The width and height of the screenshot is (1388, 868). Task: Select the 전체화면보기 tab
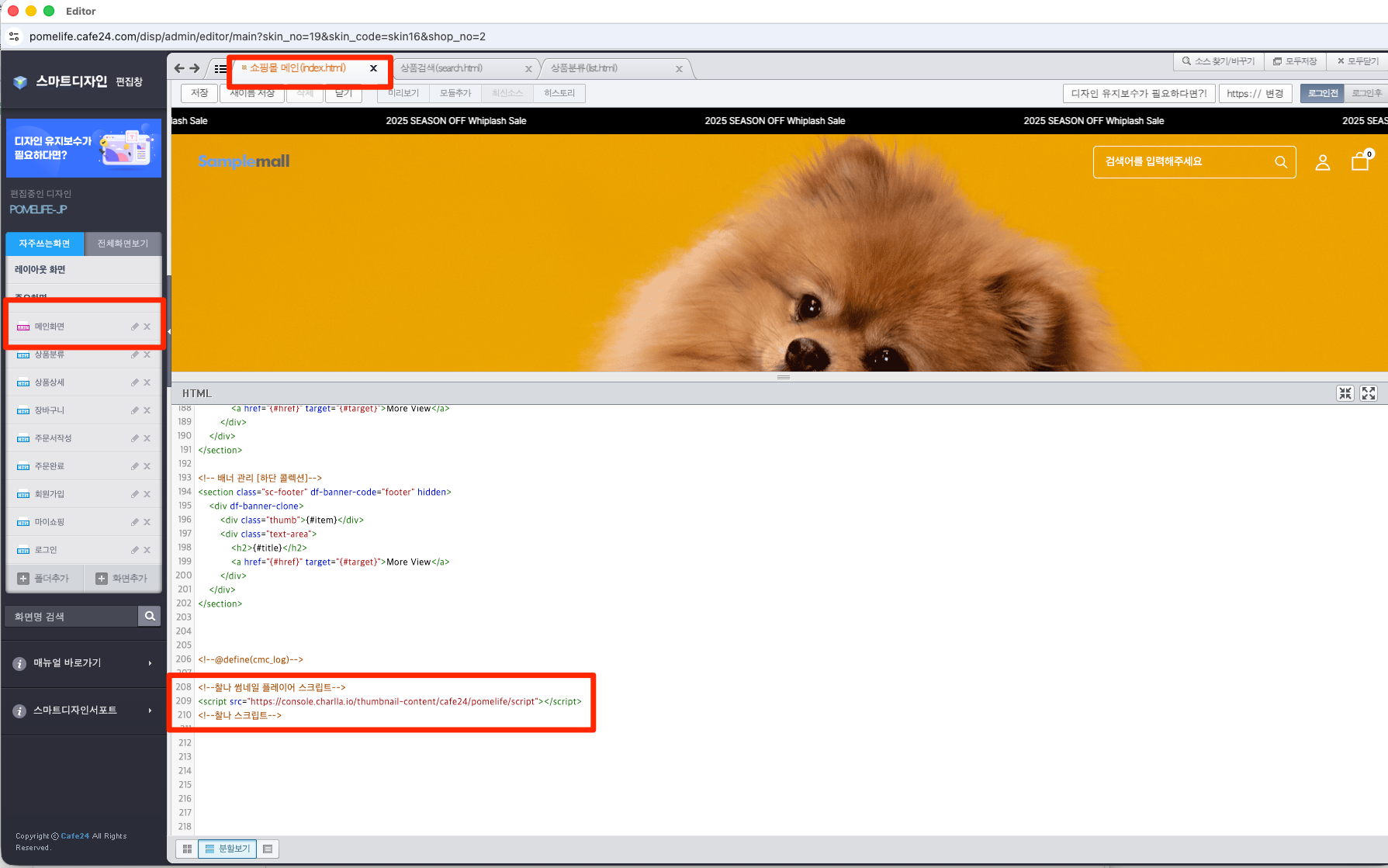123,244
